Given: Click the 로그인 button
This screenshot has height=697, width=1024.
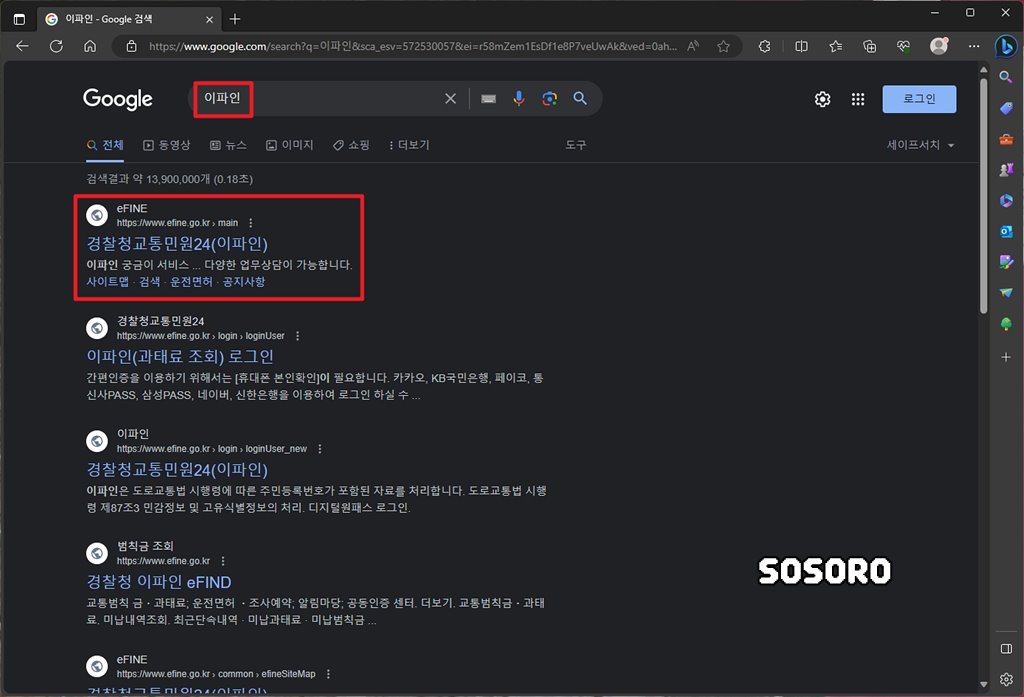Looking at the screenshot, I should pyautogui.click(x=919, y=99).
